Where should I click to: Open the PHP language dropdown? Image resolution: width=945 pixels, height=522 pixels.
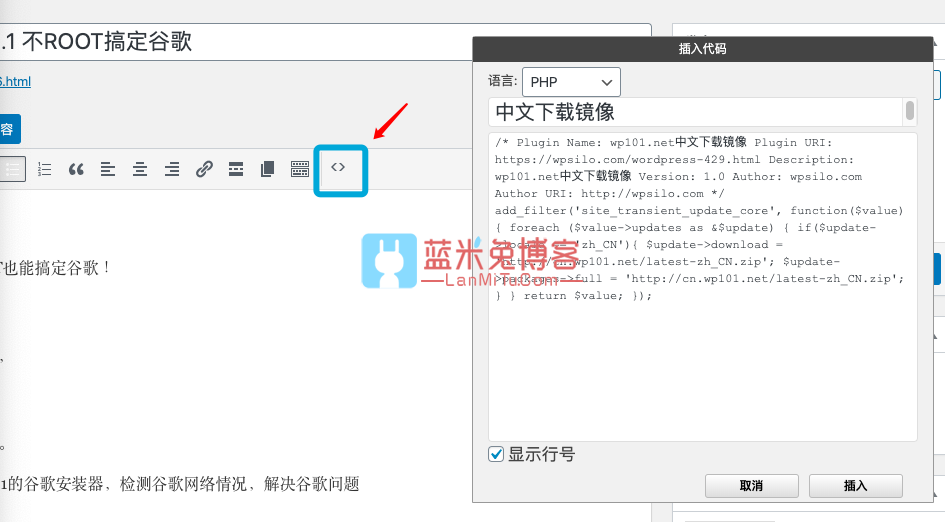(571, 82)
